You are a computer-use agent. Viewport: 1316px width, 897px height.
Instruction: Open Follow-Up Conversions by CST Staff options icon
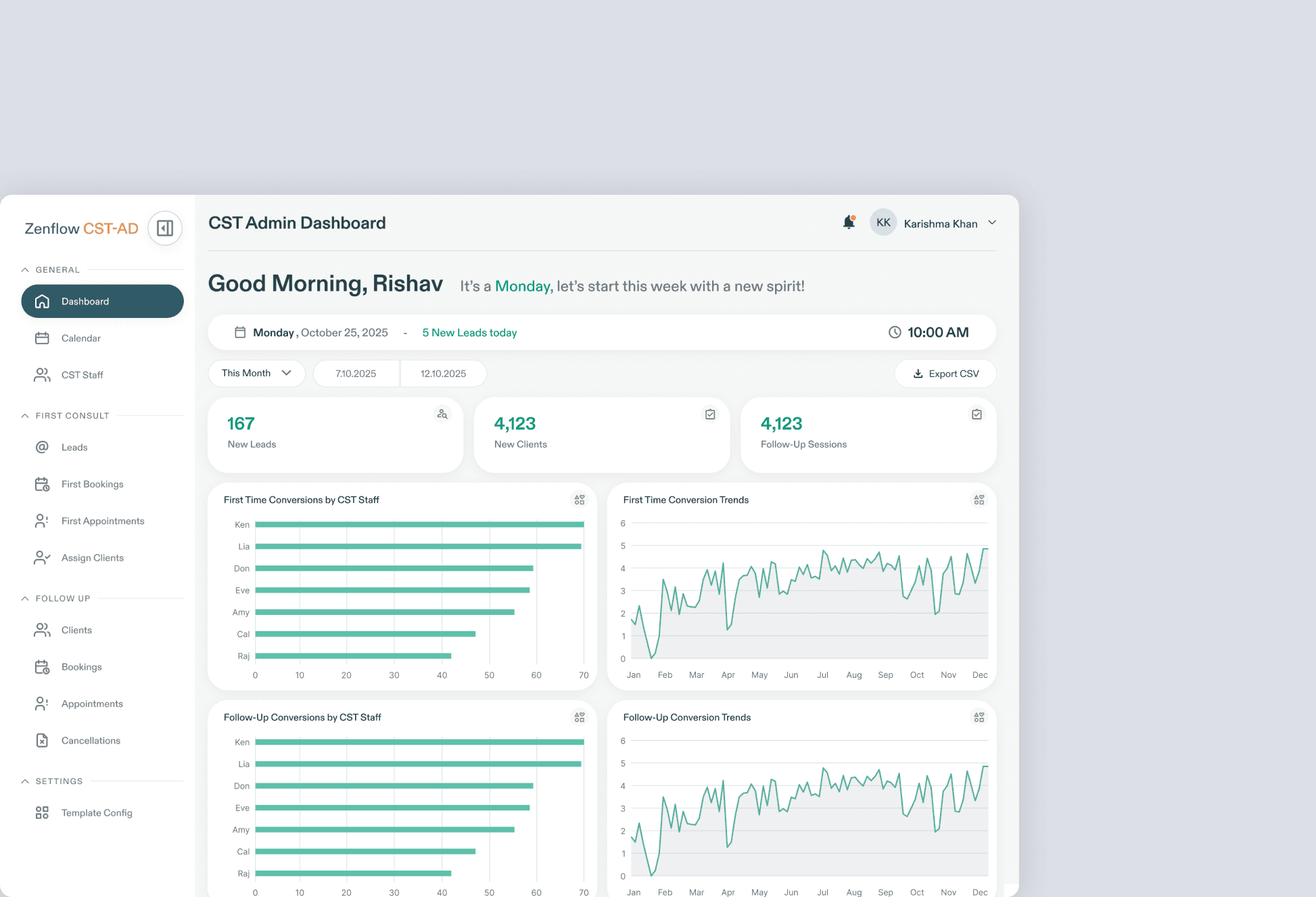[x=580, y=717]
